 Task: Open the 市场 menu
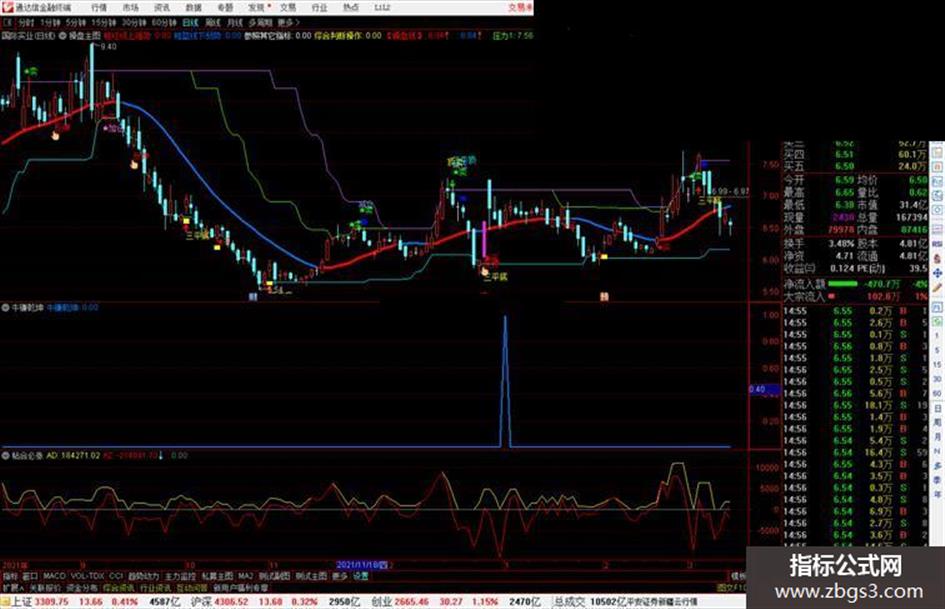[x=130, y=7]
